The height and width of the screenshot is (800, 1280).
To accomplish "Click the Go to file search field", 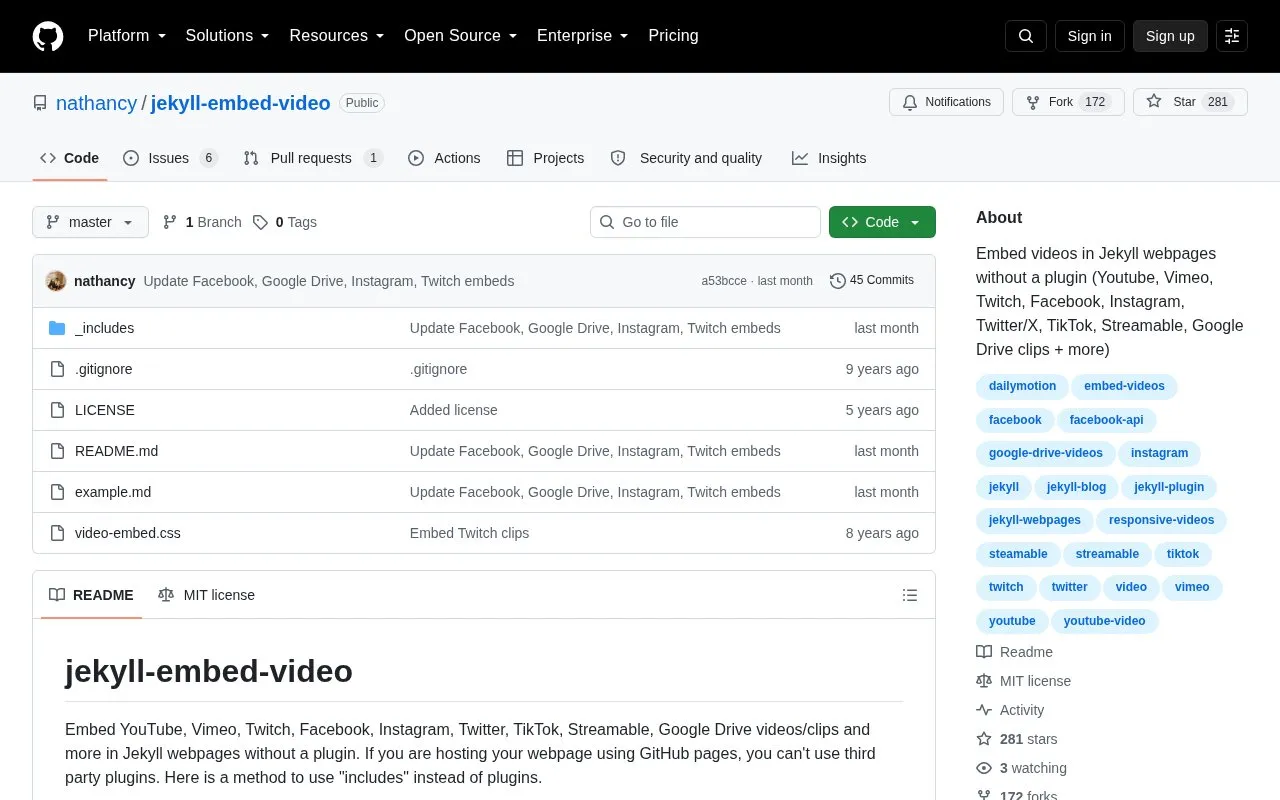I will pos(705,222).
